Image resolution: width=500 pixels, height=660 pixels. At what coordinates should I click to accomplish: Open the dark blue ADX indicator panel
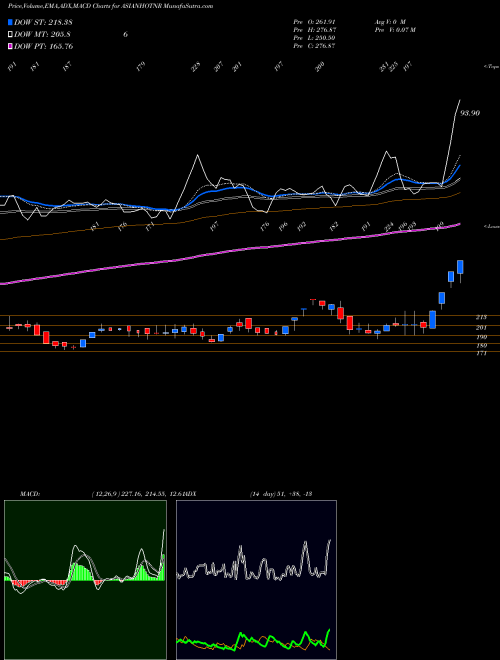(256, 580)
